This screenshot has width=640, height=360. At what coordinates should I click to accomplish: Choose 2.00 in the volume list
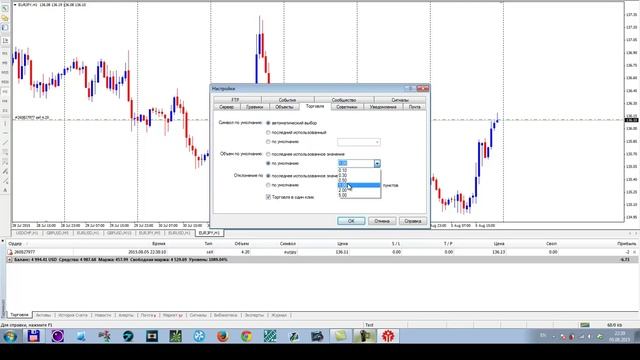pyautogui.click(x=359, y=190)
